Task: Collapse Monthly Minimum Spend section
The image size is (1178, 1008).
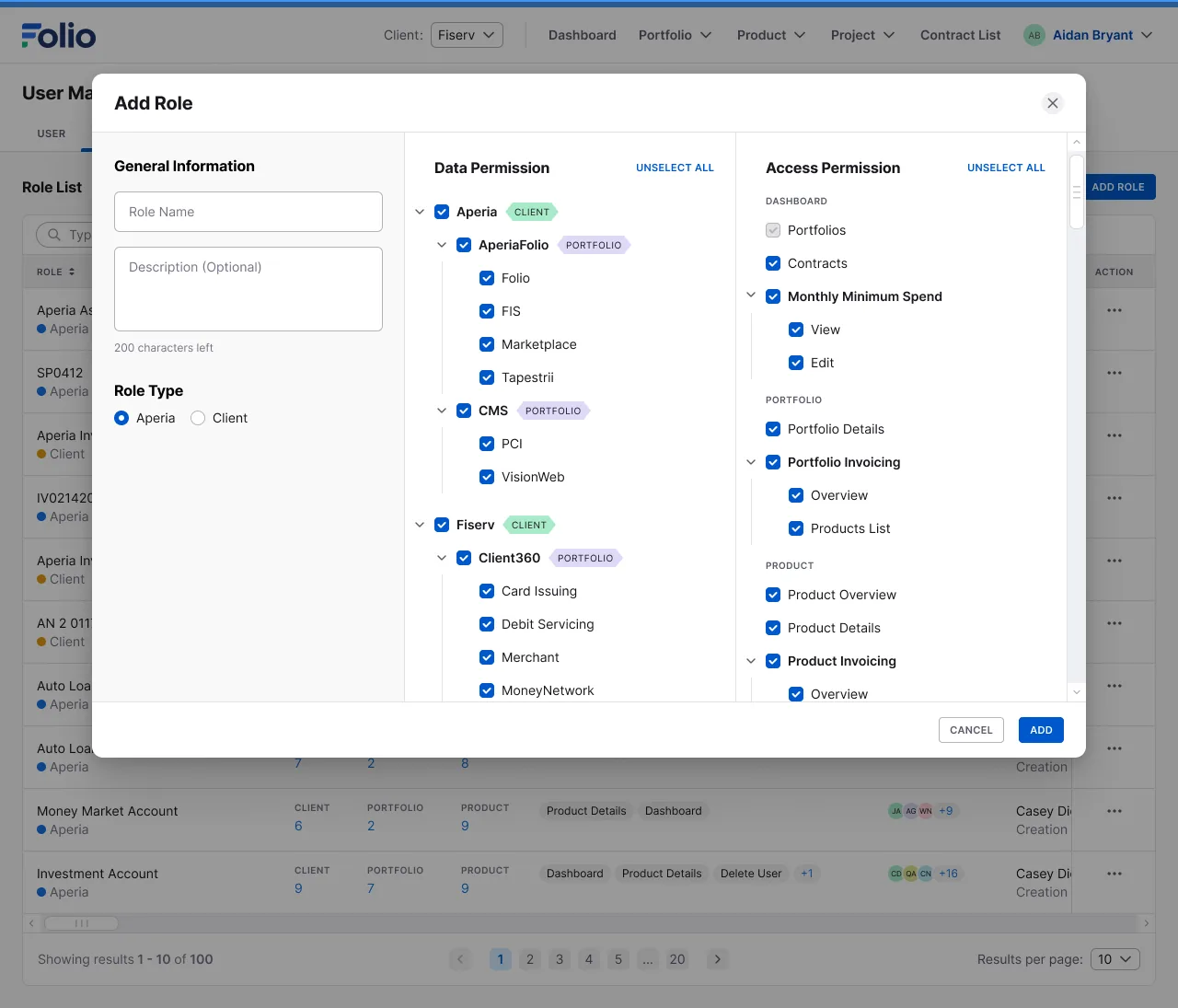Action: (x=751, y=295)
